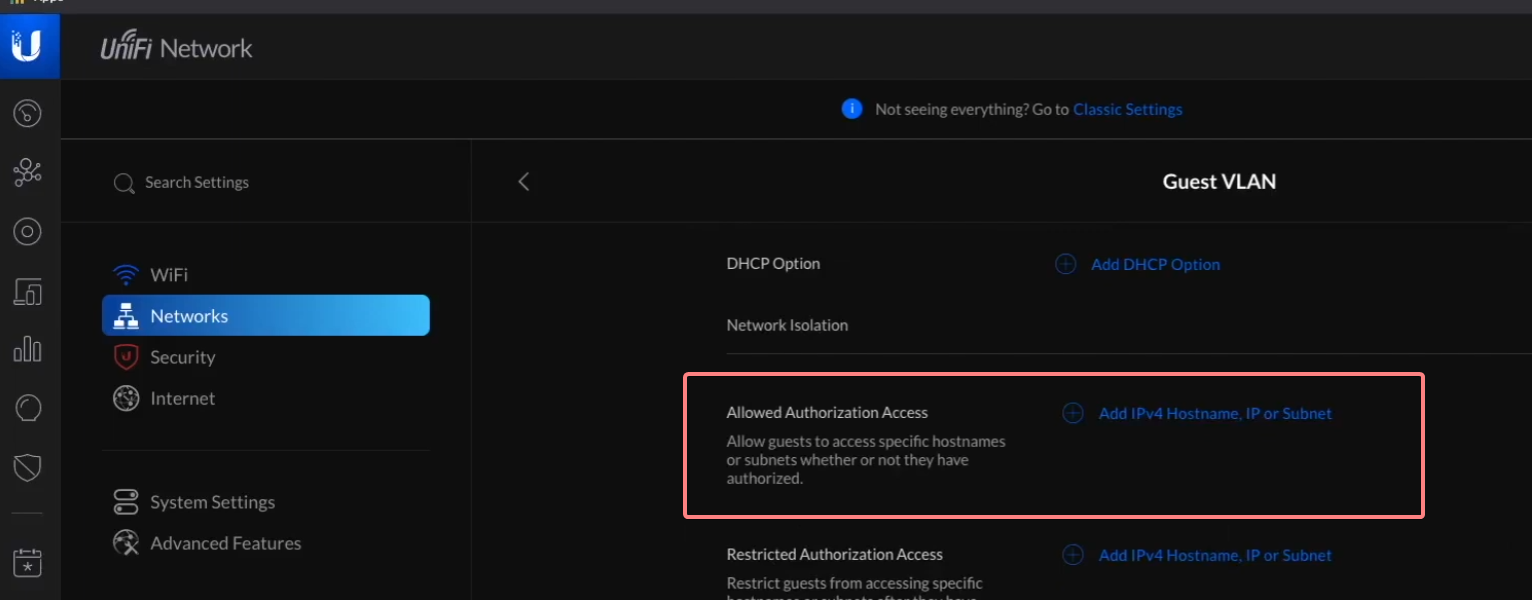Screen dimensions: 1532x600
Task: Click Add DHCP Option
Action: (1154, 264)
